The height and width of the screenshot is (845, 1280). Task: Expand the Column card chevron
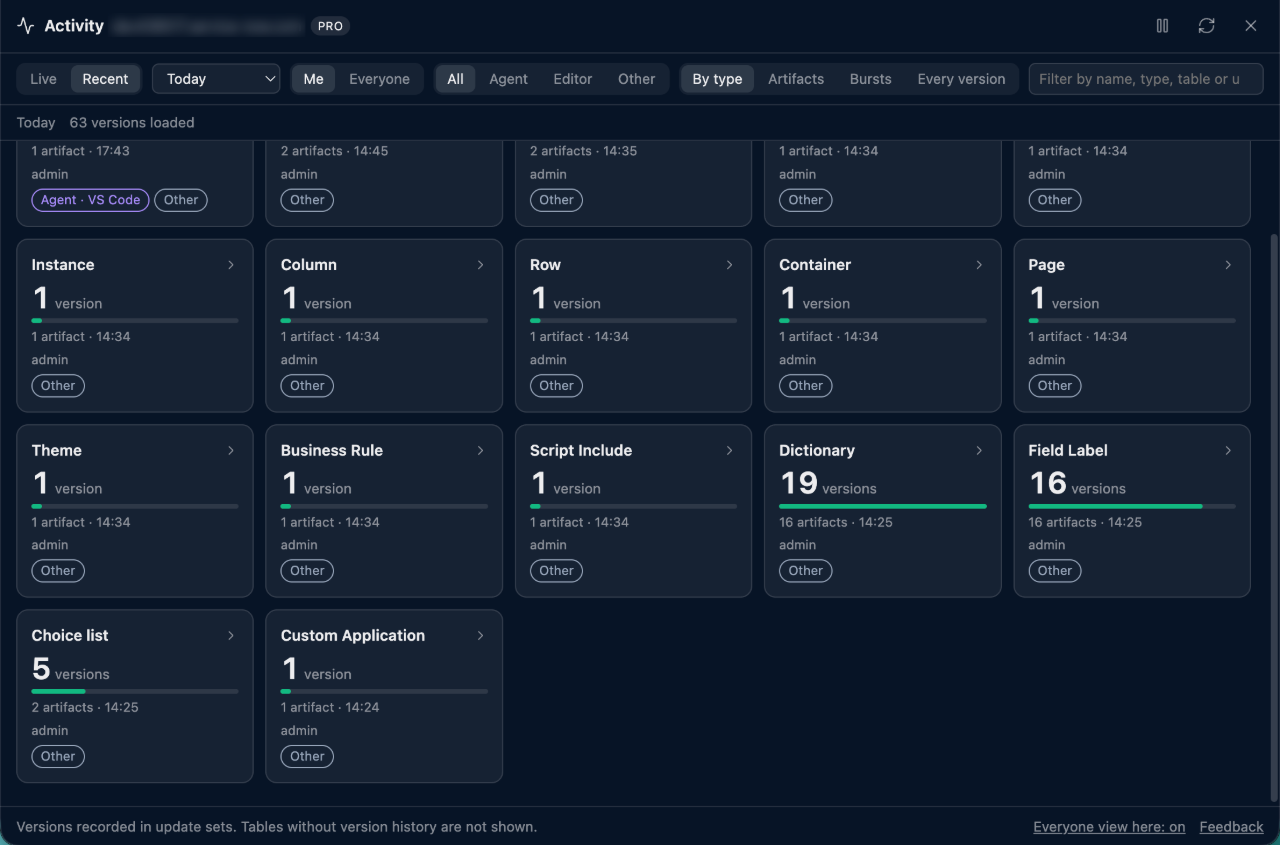coord(480,265)
